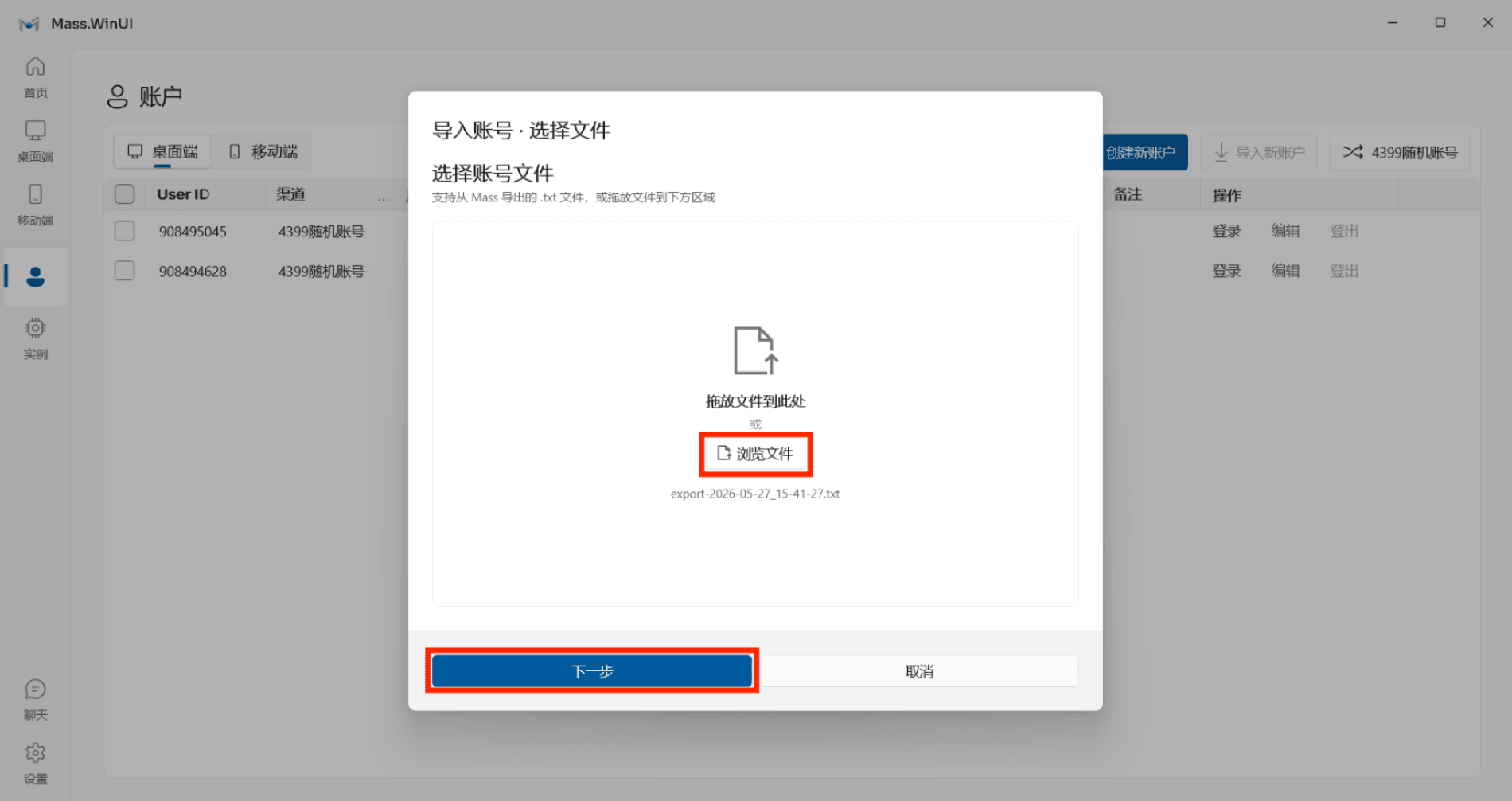
Task: Close the Mass.WinUI window
Action: pos(1488,22)
